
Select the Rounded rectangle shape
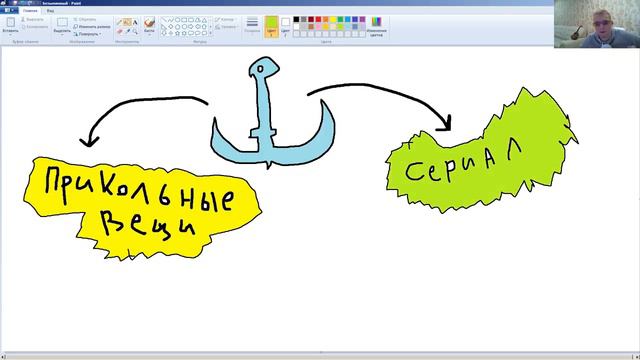pyautogui.click(x=191, y=20)
